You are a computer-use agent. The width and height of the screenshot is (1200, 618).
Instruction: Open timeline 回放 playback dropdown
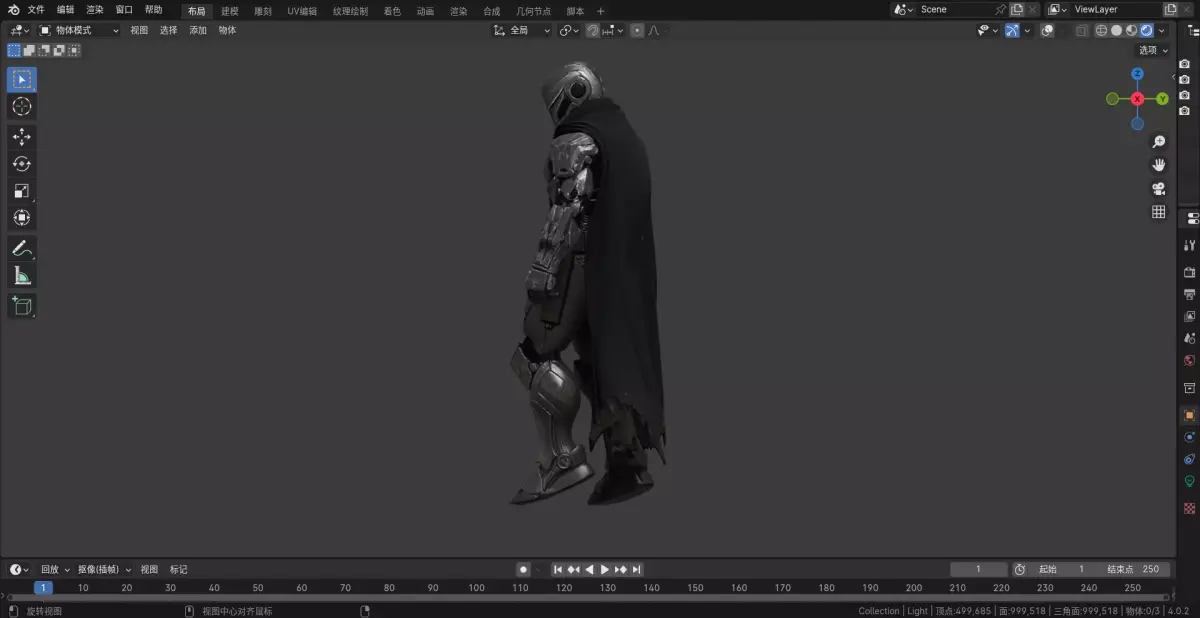pyautogui.click(x=54, y=569)
